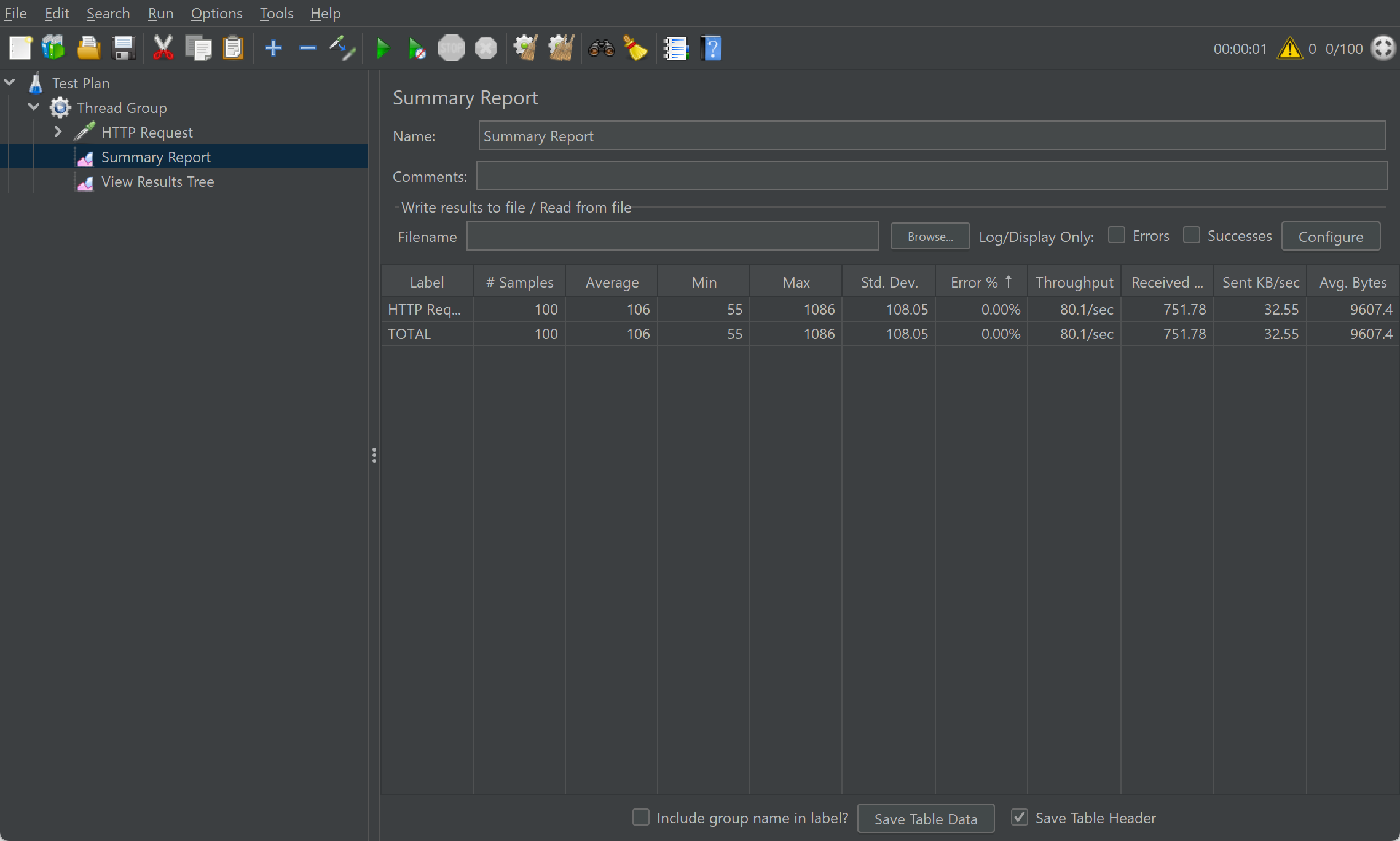Image resolution: width=1400 pixels, height=841 pixels.
Task: Collapse the Thread Group tree node
Action: (34, 108)
